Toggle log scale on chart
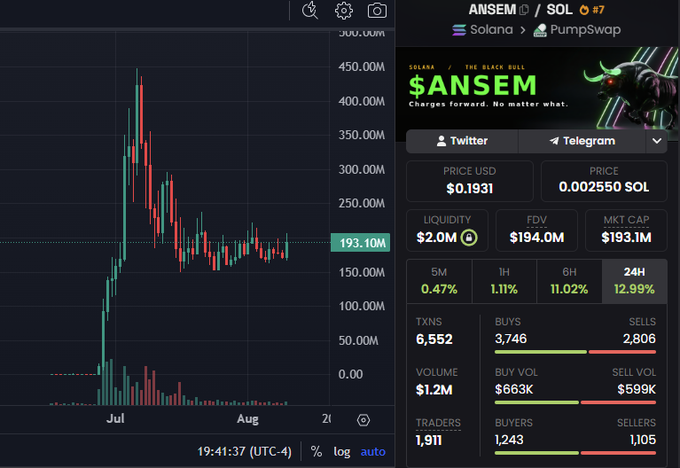The height and width of the screenshot is (468, 680). pyautogui.click(x=342, y=452)
